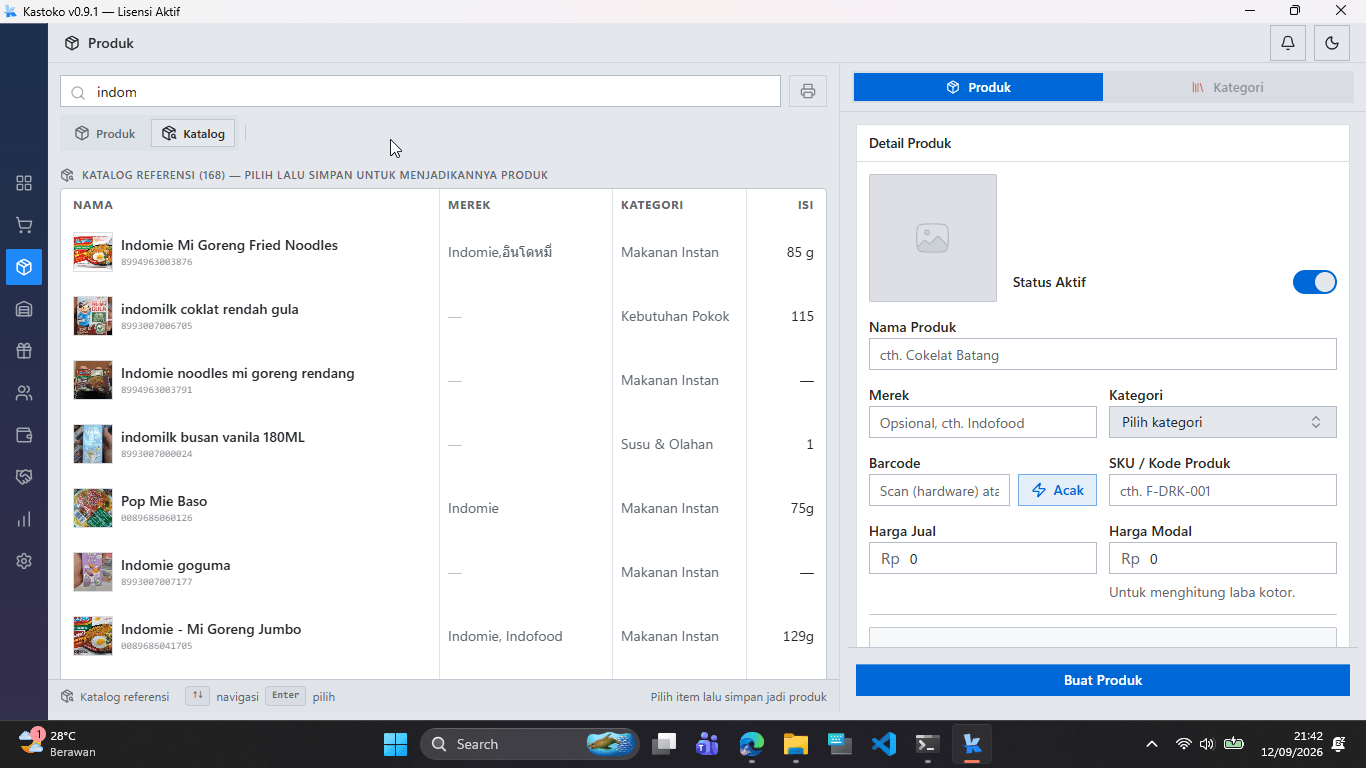Select Pop Mie Baso catalog item
1366x768 pixels.
(x=443, y=508)
